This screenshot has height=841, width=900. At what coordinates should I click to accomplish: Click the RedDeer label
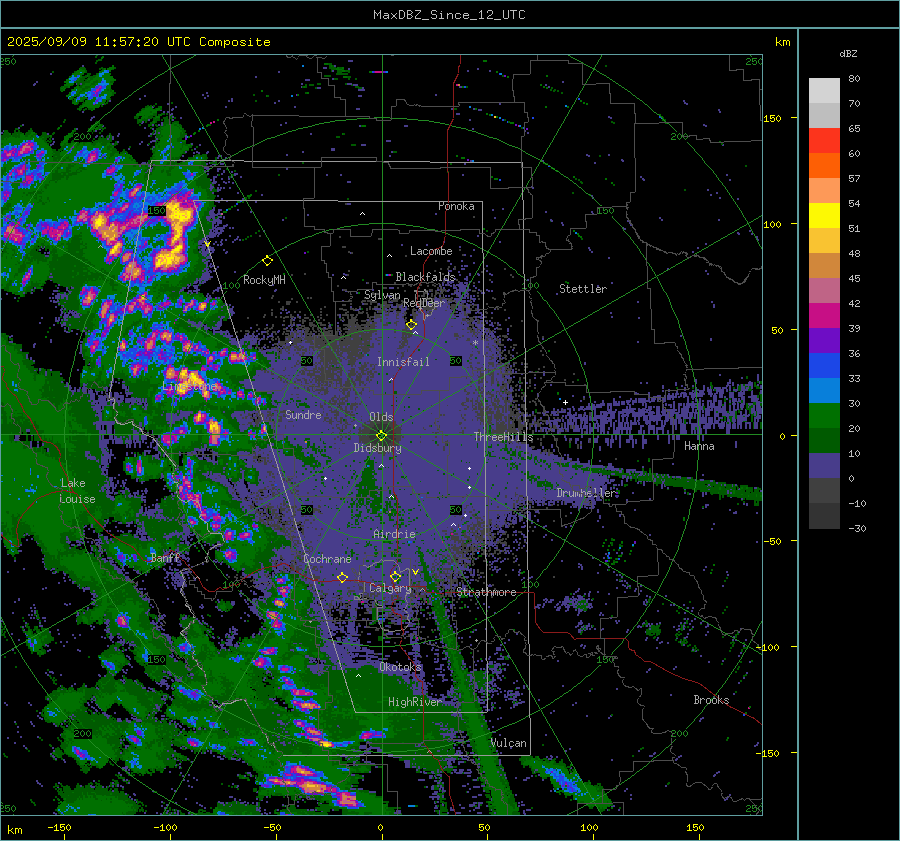[424, 303]
